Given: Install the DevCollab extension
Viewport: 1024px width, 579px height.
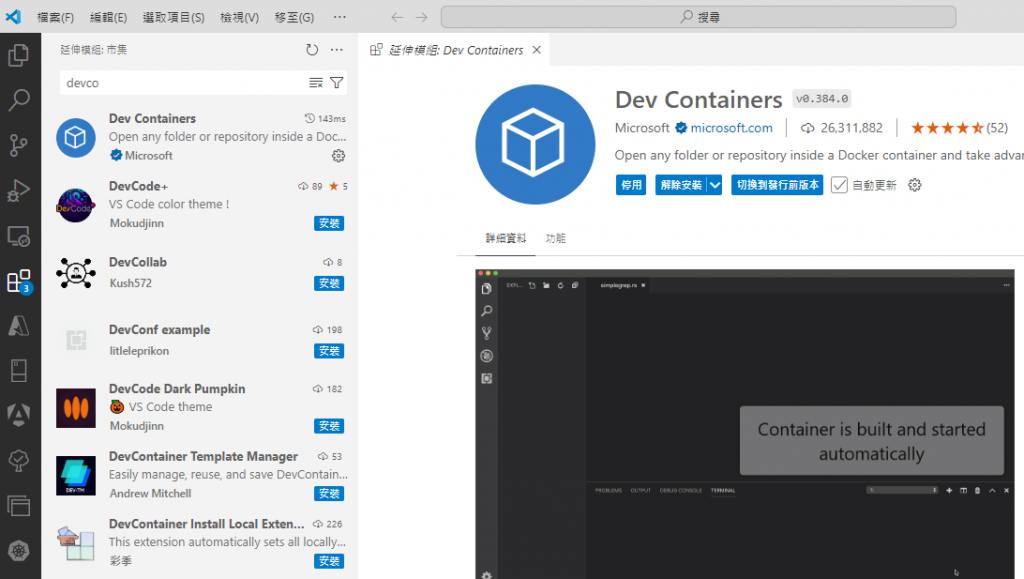Looking at the screenshot, I should click(329, 283).
